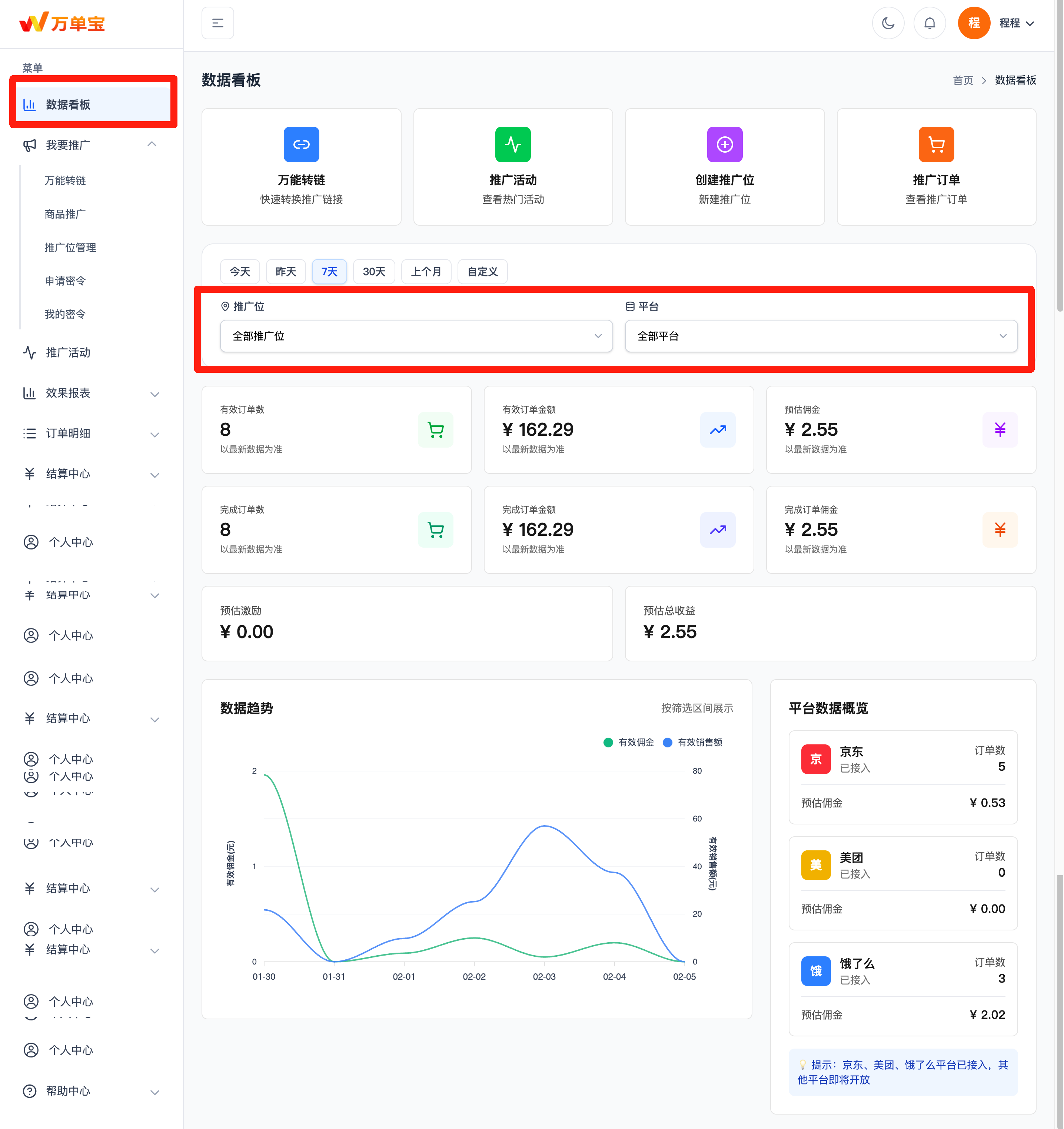Click orange 推广订单 cart icon card

click(x=936, y=144)
